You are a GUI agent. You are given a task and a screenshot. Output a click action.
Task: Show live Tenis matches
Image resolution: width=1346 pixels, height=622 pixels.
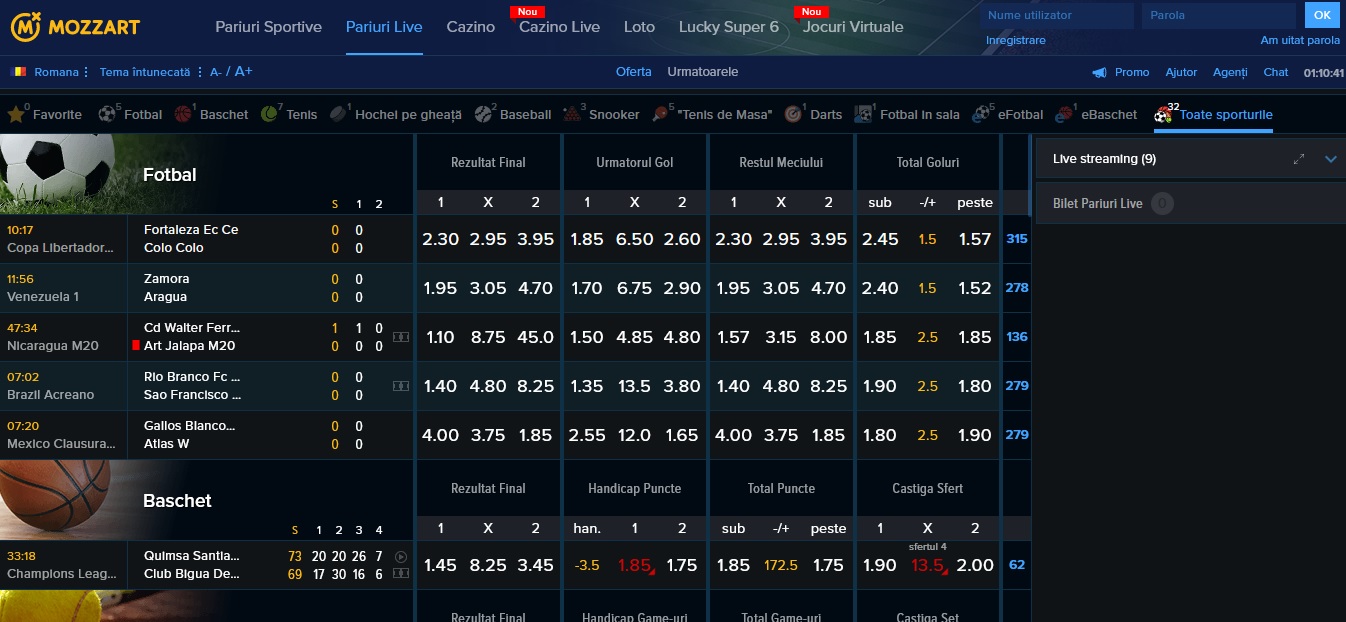[289, 114]
